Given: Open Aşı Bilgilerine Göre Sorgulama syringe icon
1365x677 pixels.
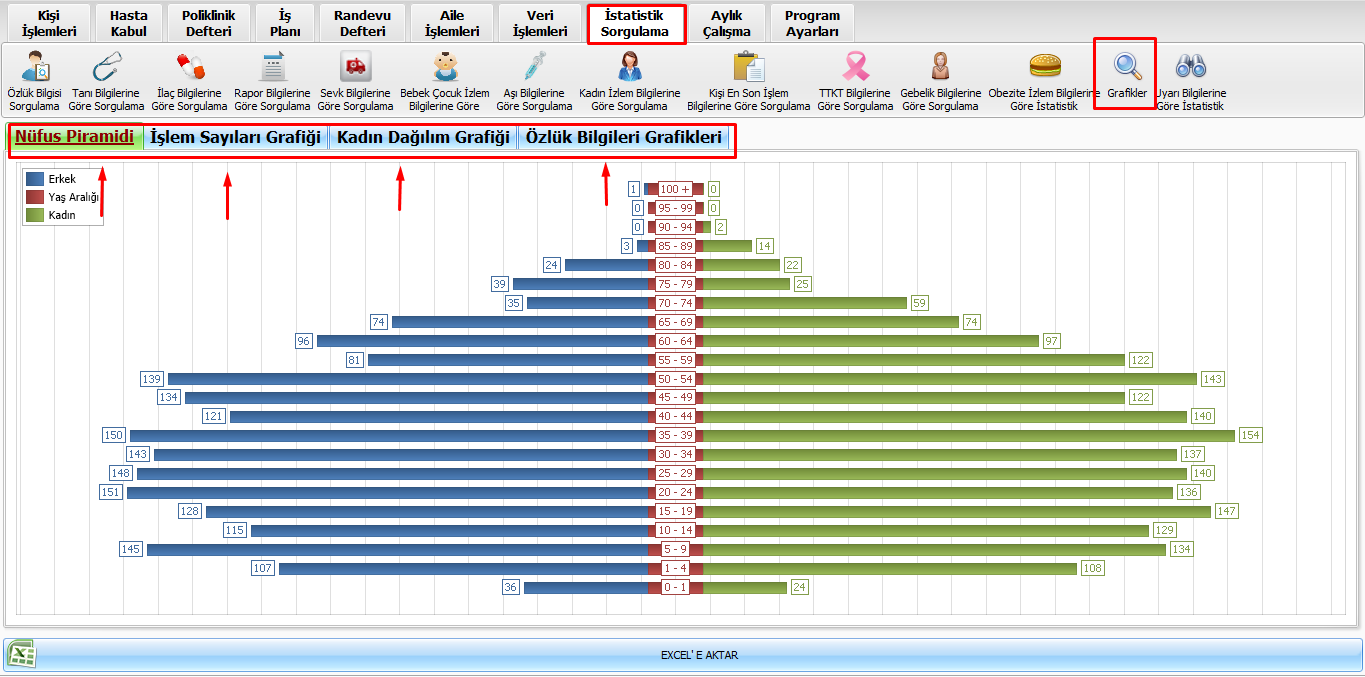Looking at the screenshot, I should (535, 68).
